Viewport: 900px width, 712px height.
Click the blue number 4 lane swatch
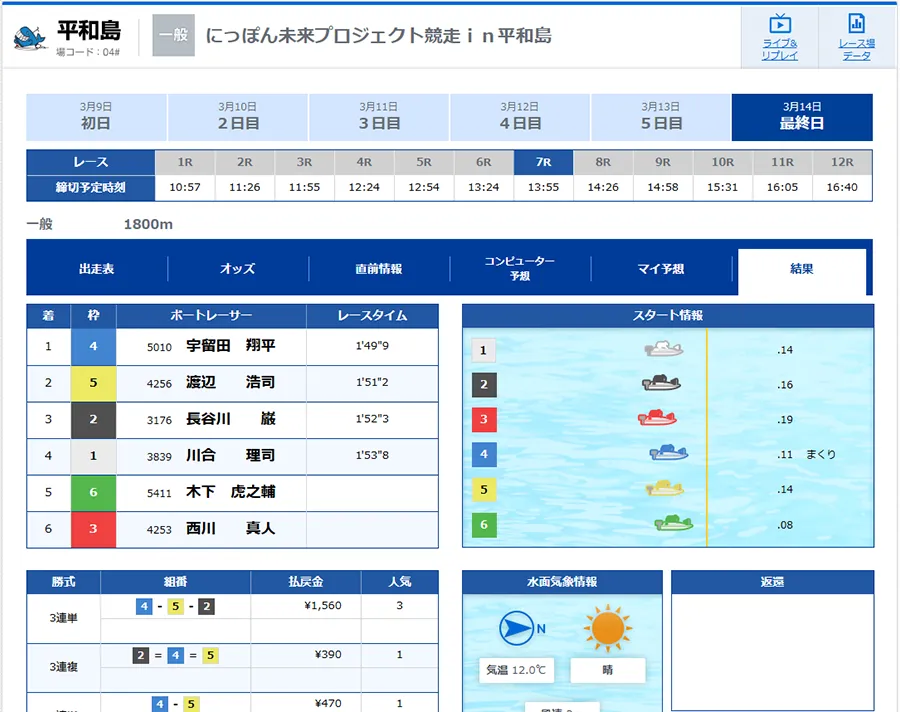93,346
